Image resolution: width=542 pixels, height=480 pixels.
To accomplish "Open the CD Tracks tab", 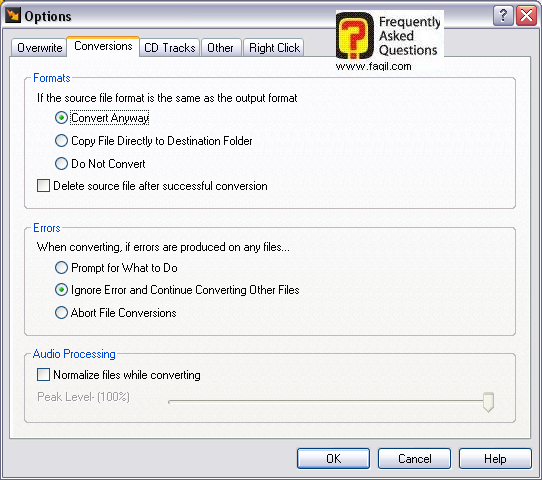I will point(170,48).
